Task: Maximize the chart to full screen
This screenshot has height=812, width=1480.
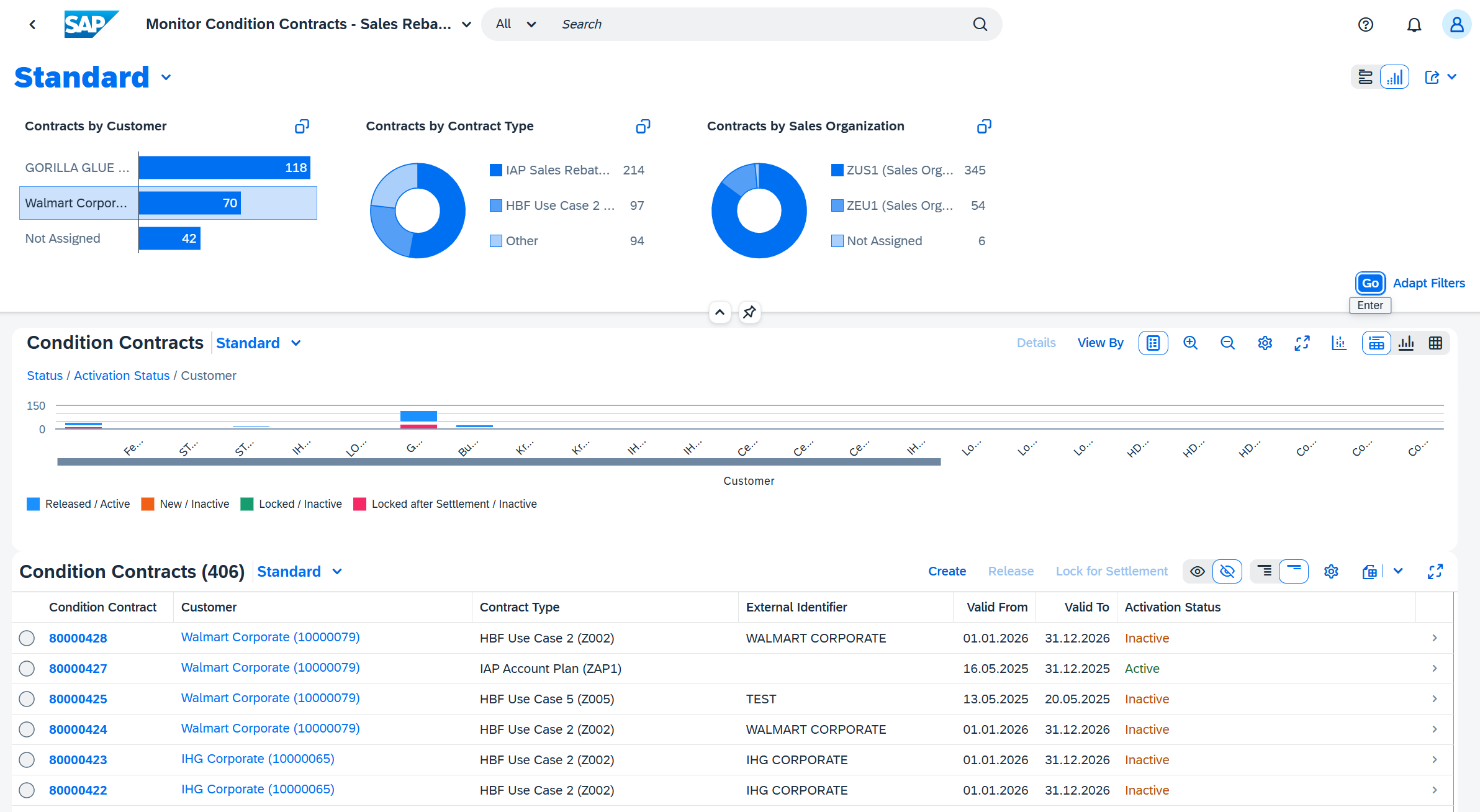Action: click(1302, 343)
